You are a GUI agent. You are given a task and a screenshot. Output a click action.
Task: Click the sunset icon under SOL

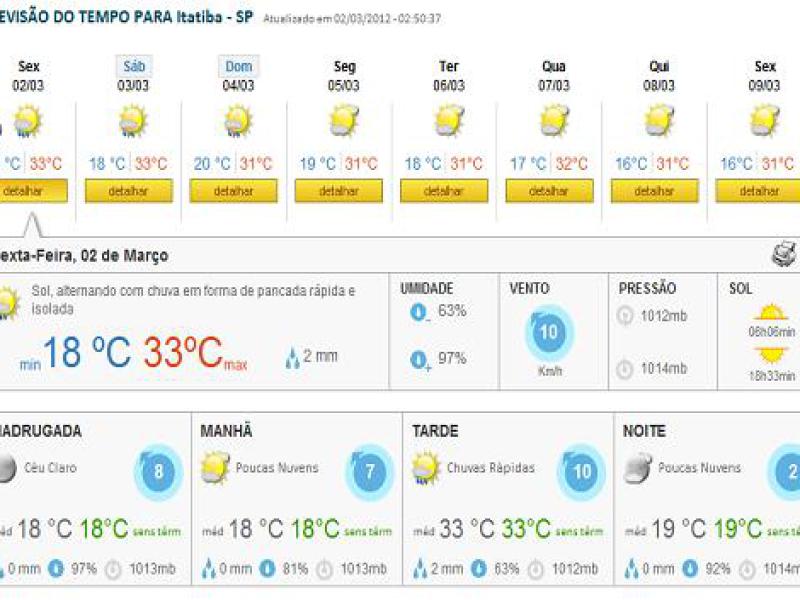coord(771,355)
